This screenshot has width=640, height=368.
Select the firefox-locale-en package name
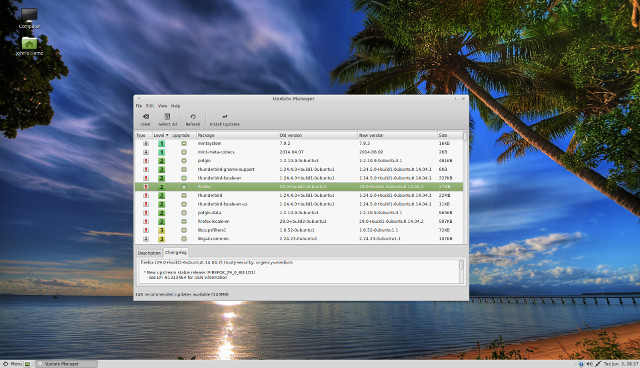tap(213, 222)
